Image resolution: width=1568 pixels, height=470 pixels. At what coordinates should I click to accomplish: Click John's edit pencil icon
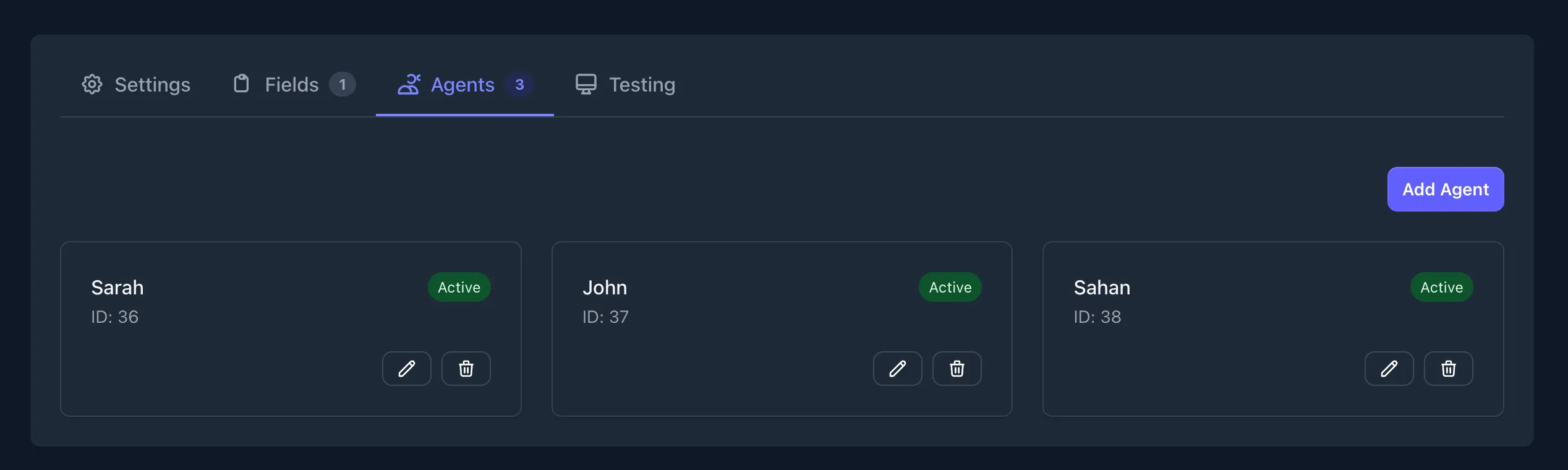[x=897, y=369]
